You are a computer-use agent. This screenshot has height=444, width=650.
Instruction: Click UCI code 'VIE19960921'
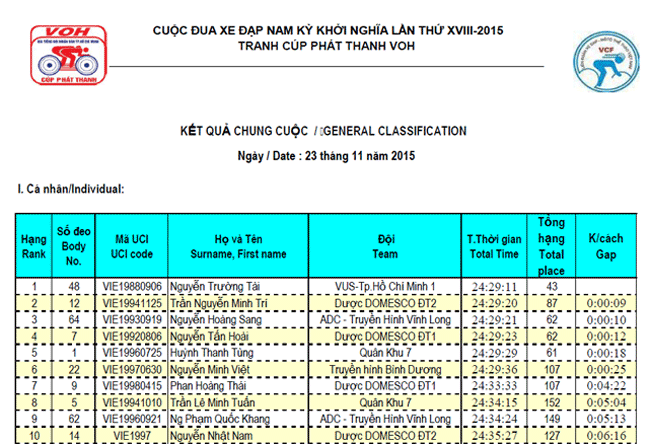click(x=132, y=419)
